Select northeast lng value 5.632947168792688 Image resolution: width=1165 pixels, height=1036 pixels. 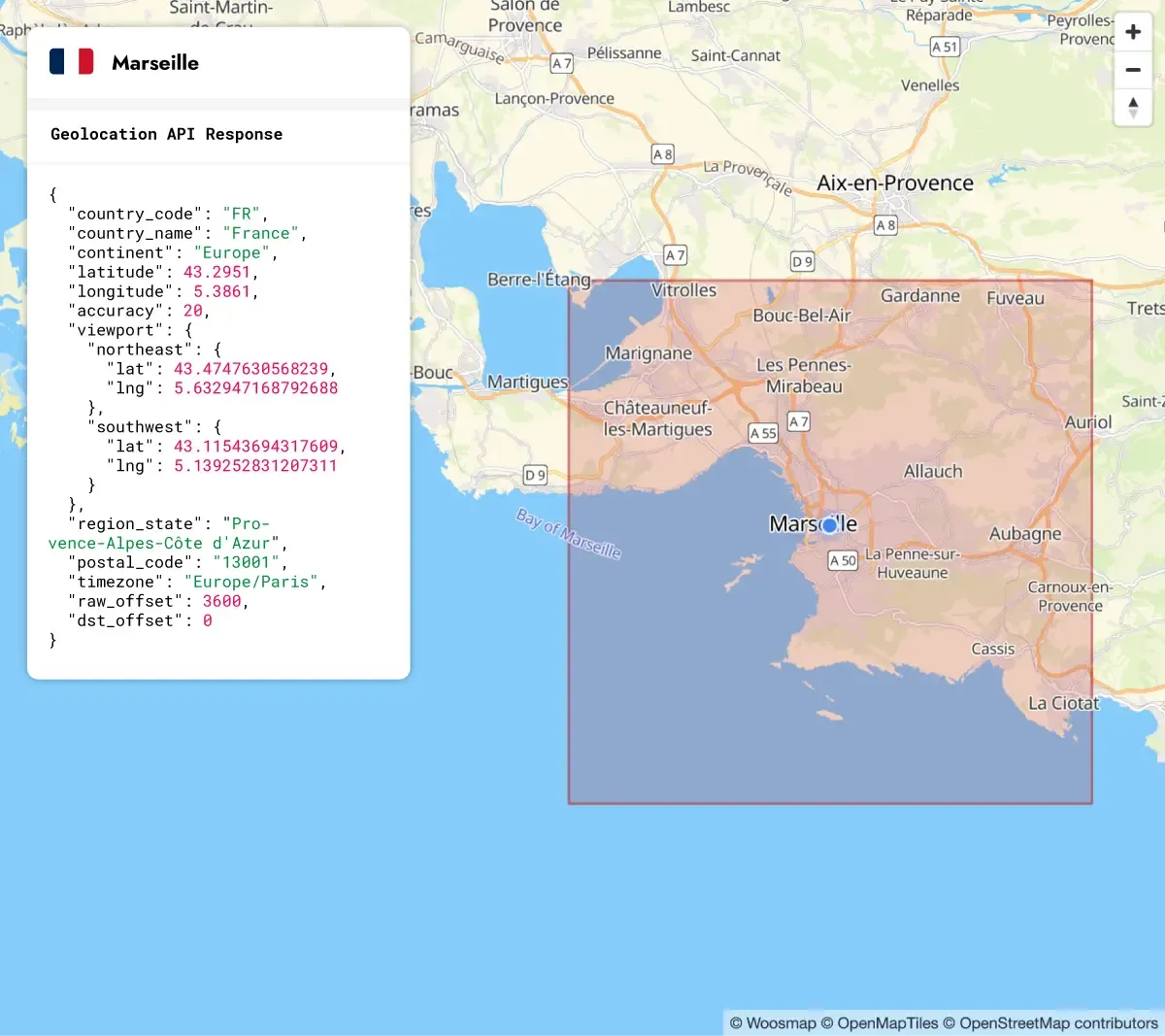[256, 388]
